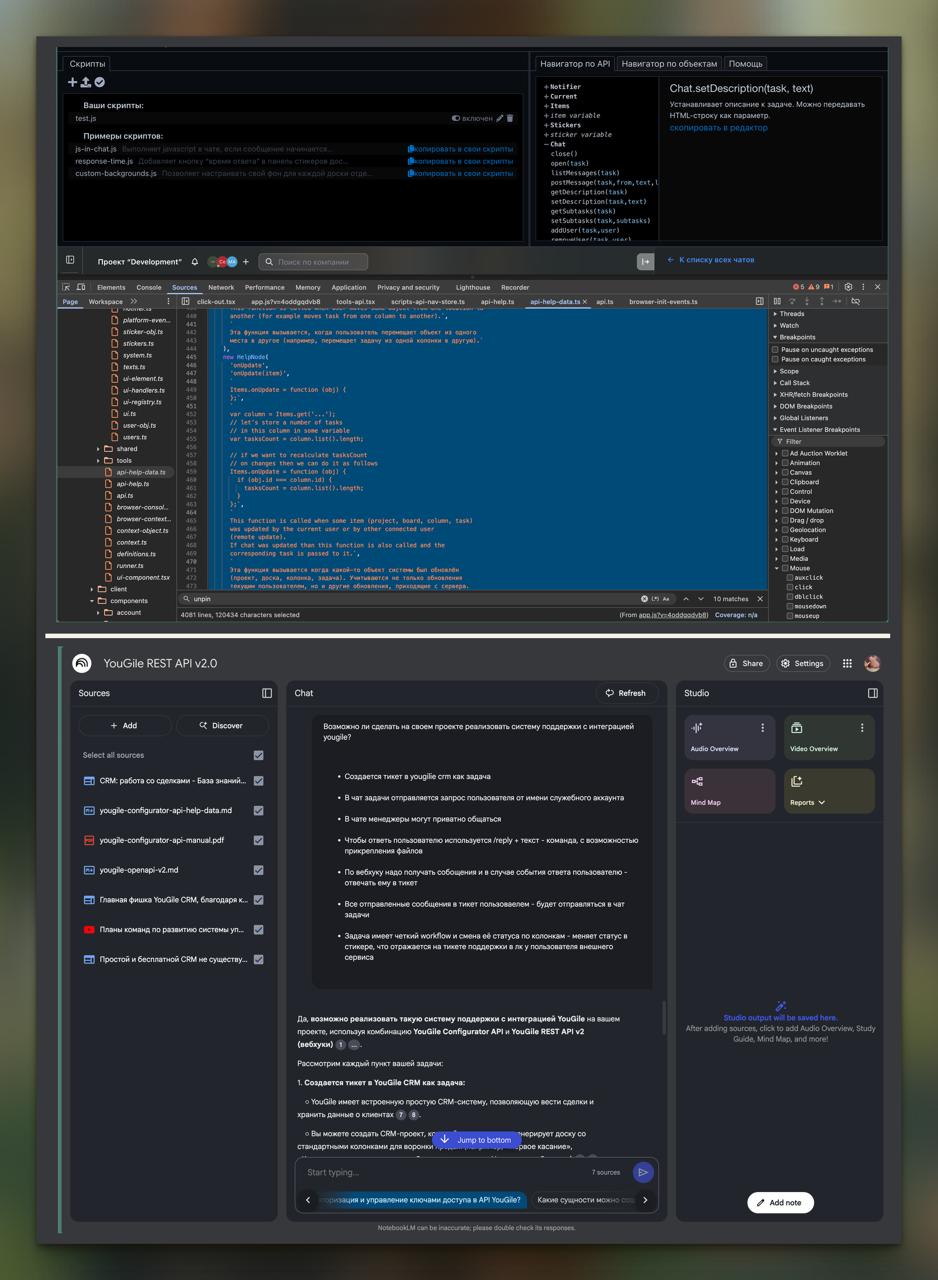
Task: Select setDescription(task,text) in API navigator
Action: (598, 202)
